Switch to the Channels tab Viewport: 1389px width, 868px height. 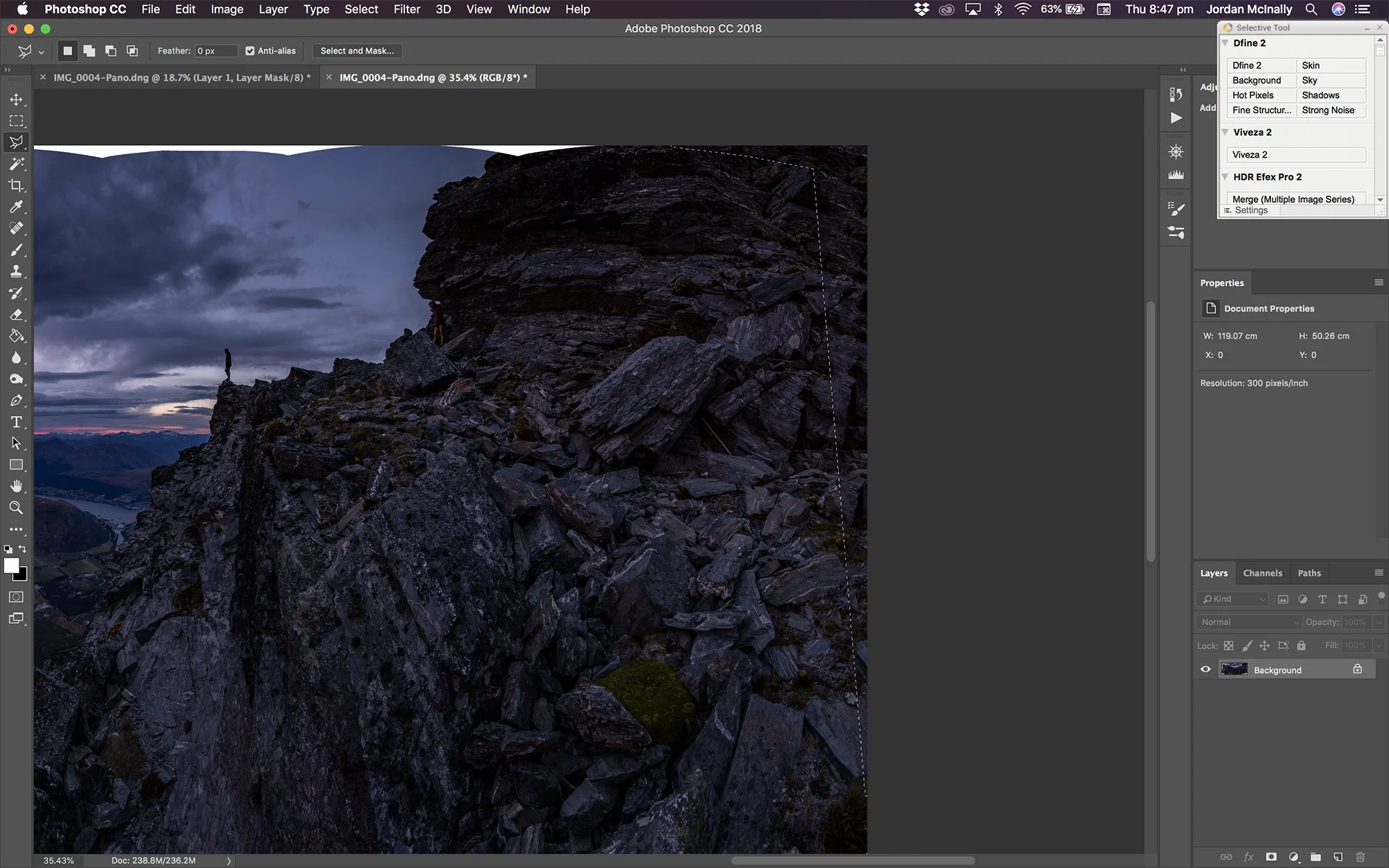point(1262,573)
